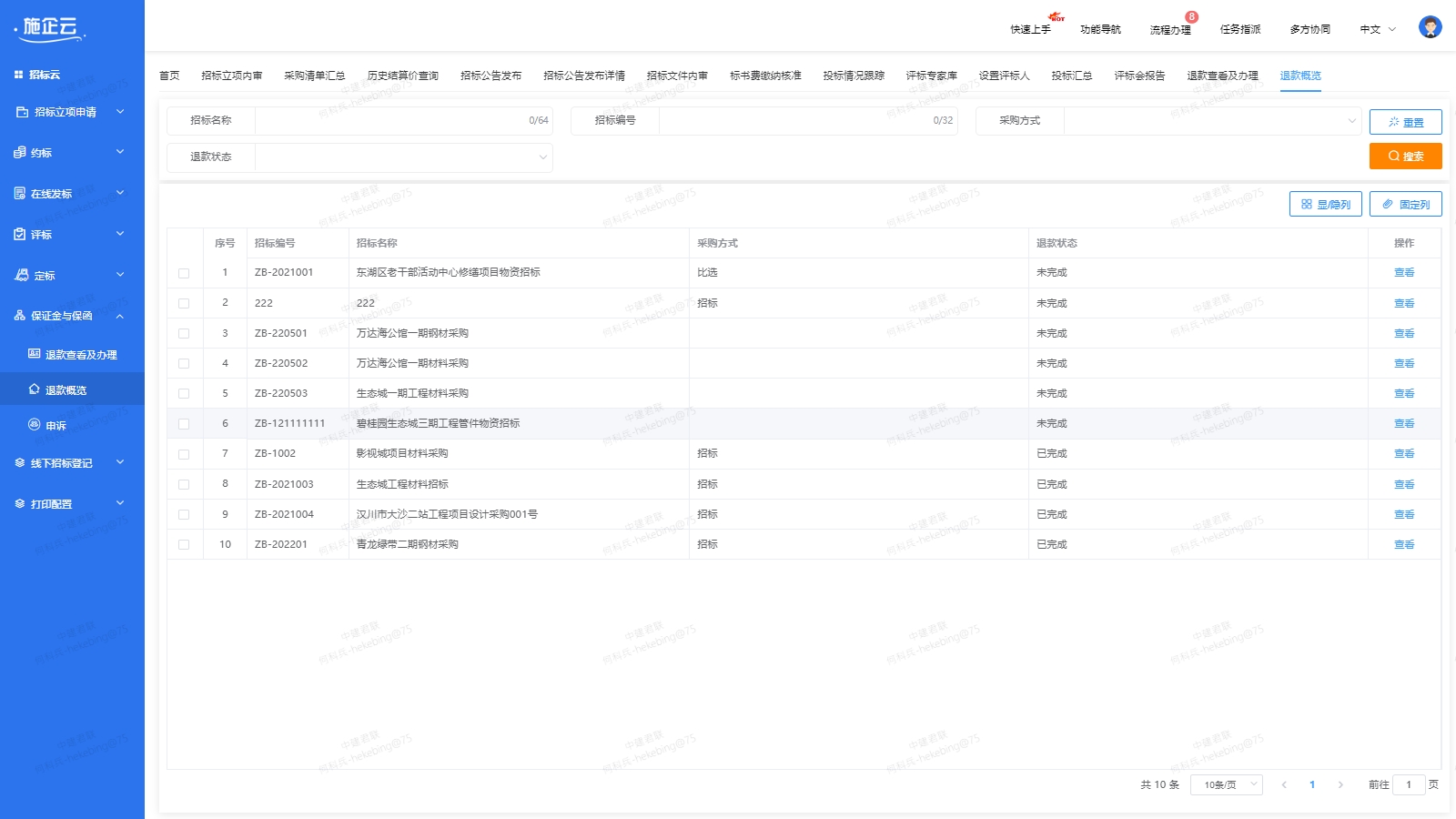Check the checkbox for row ZB-2021001

pyautogui.click(x=184, y=273)
